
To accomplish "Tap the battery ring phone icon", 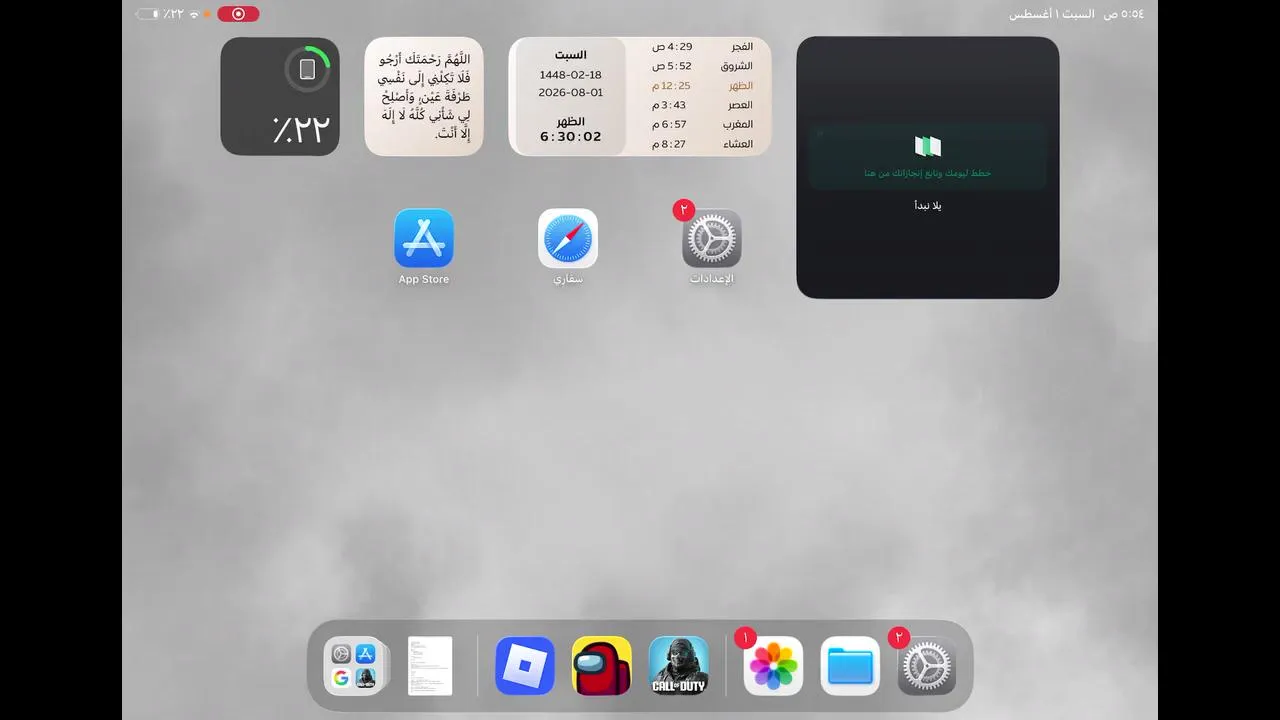I will point(308,69).
